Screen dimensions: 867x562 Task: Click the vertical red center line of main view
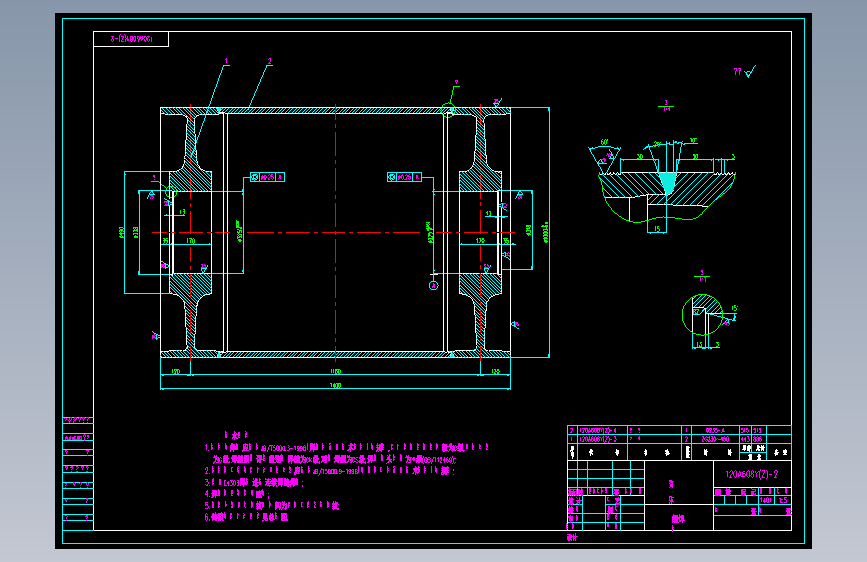point(336,232)
